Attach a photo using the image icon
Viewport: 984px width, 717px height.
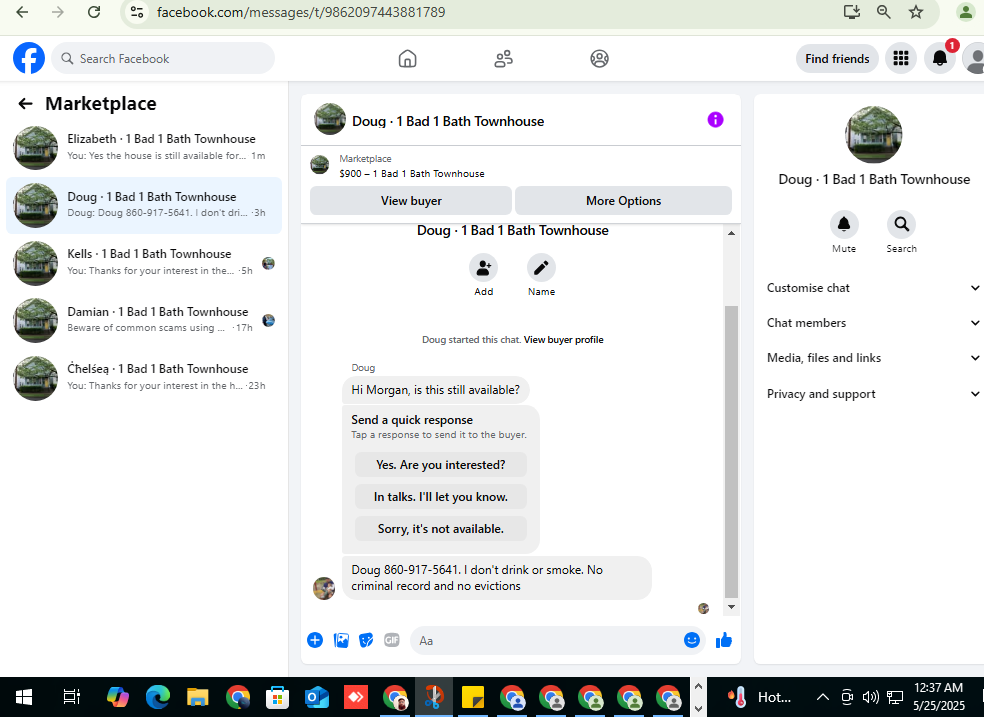(x=341, y=640)
